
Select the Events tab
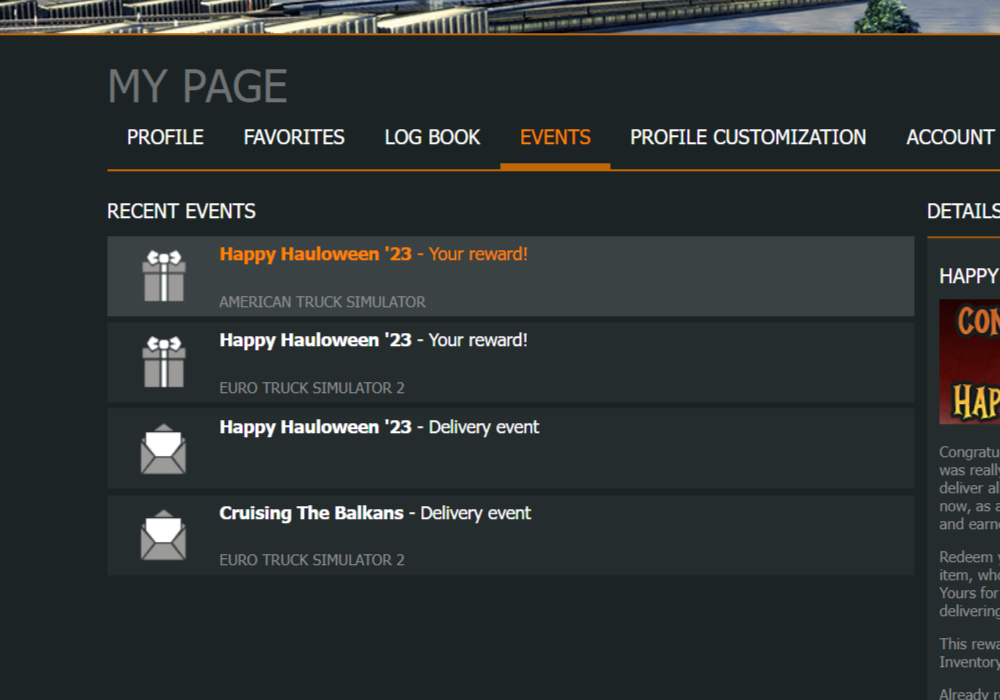tap(555, 137)
